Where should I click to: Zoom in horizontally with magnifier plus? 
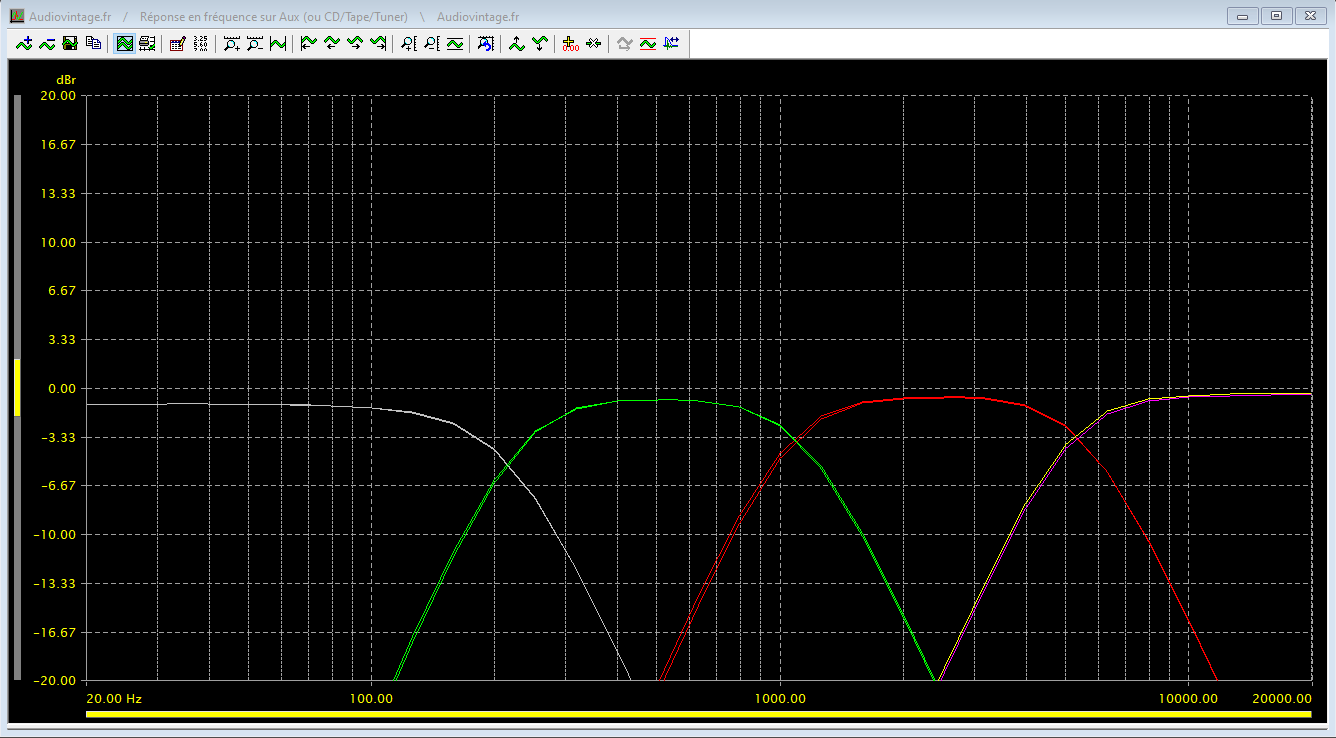click(231, 43)
